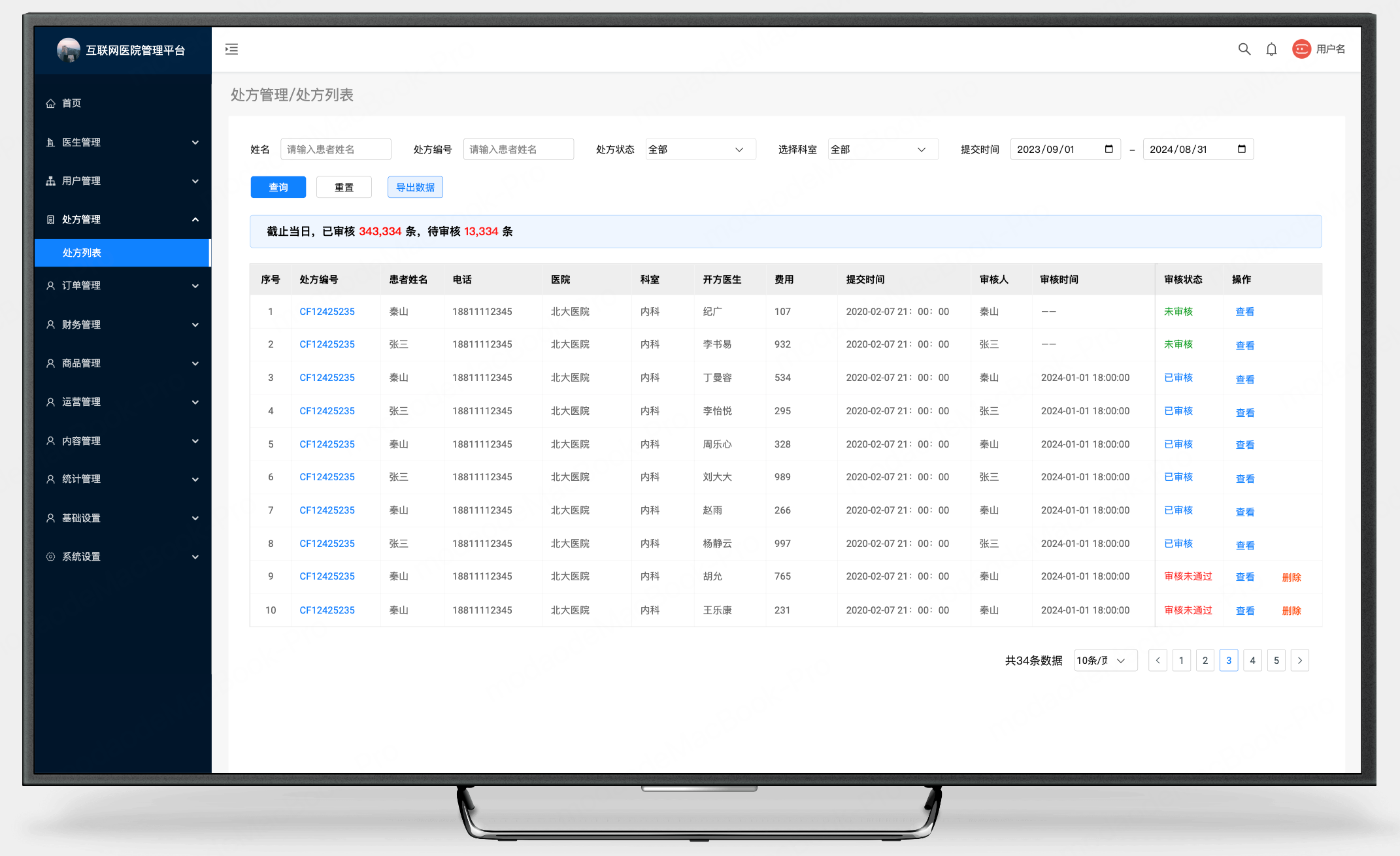Click doctor name 杨静云 cell

pos(717,544)
